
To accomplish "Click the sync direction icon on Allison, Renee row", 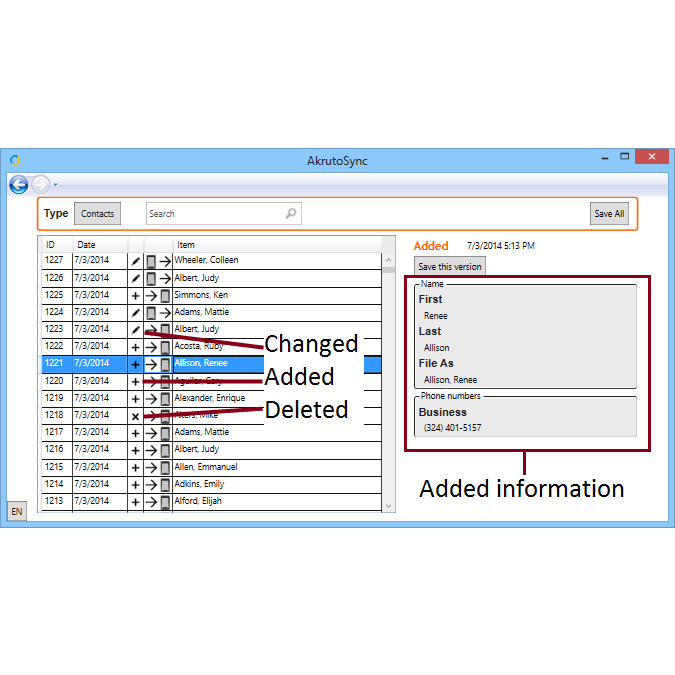I will [158, 365].
